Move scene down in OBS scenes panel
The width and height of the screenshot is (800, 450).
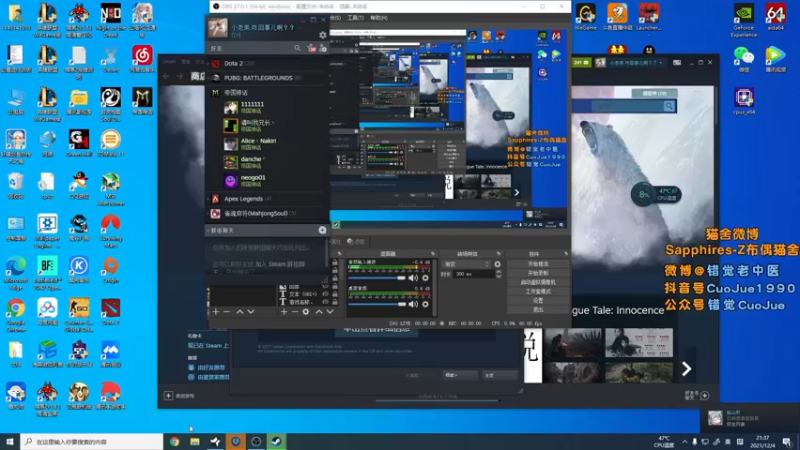coord(251,311)
